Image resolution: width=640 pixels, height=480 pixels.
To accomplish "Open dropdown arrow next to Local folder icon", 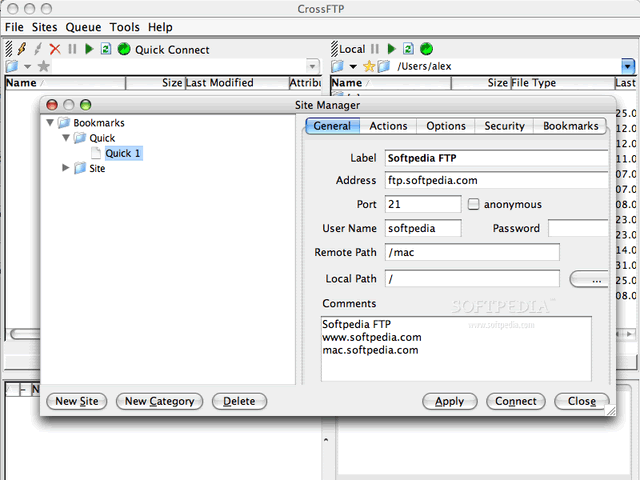I will pyautogui.click(x=353, y=67).
